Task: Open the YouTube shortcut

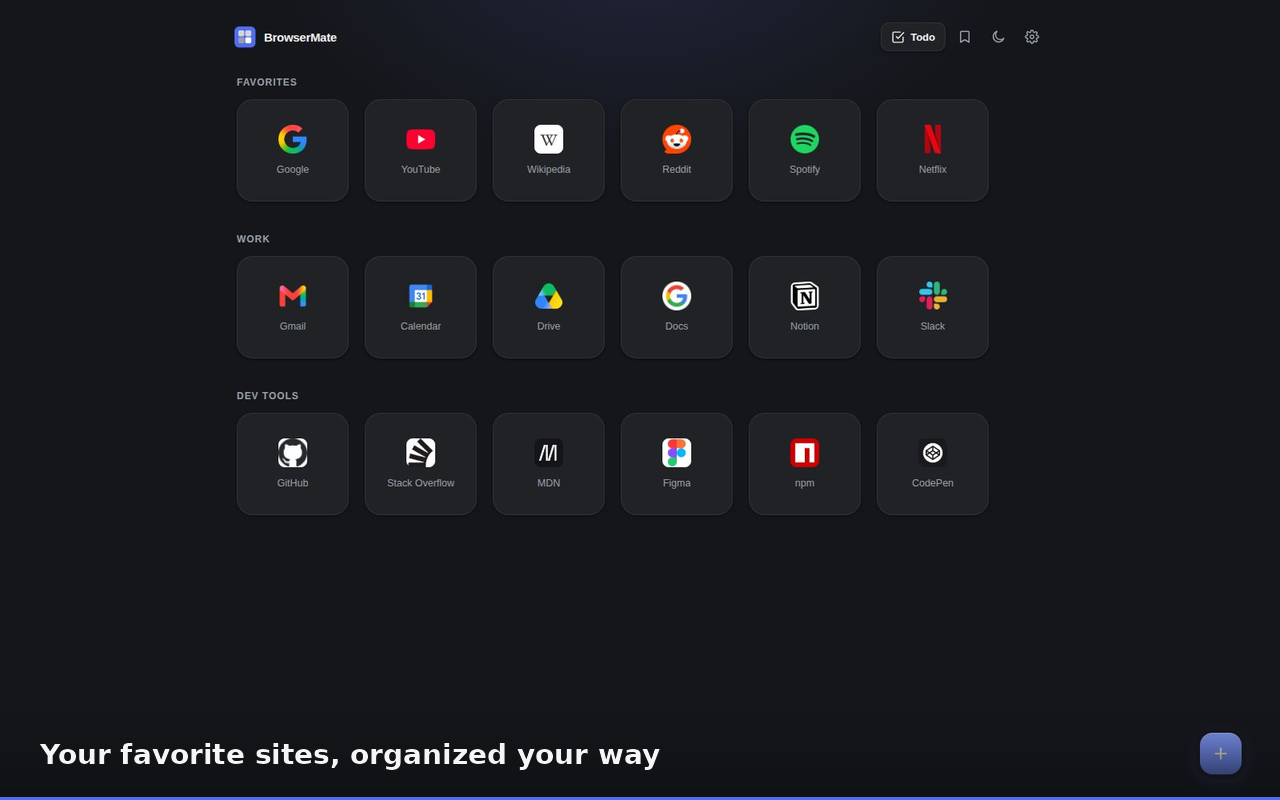Action: (x=420, y=150)
